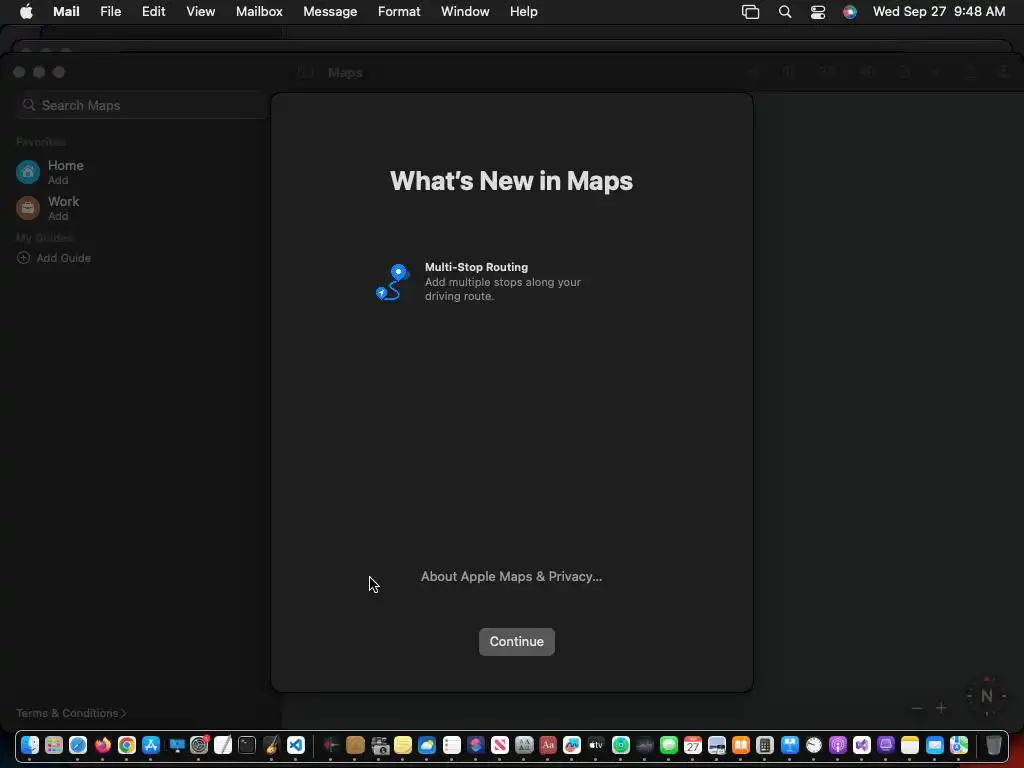Image resolution: width=1024 pixels, height=768 pixels.
Task: Open the View menu
Action: coord(200,11)
